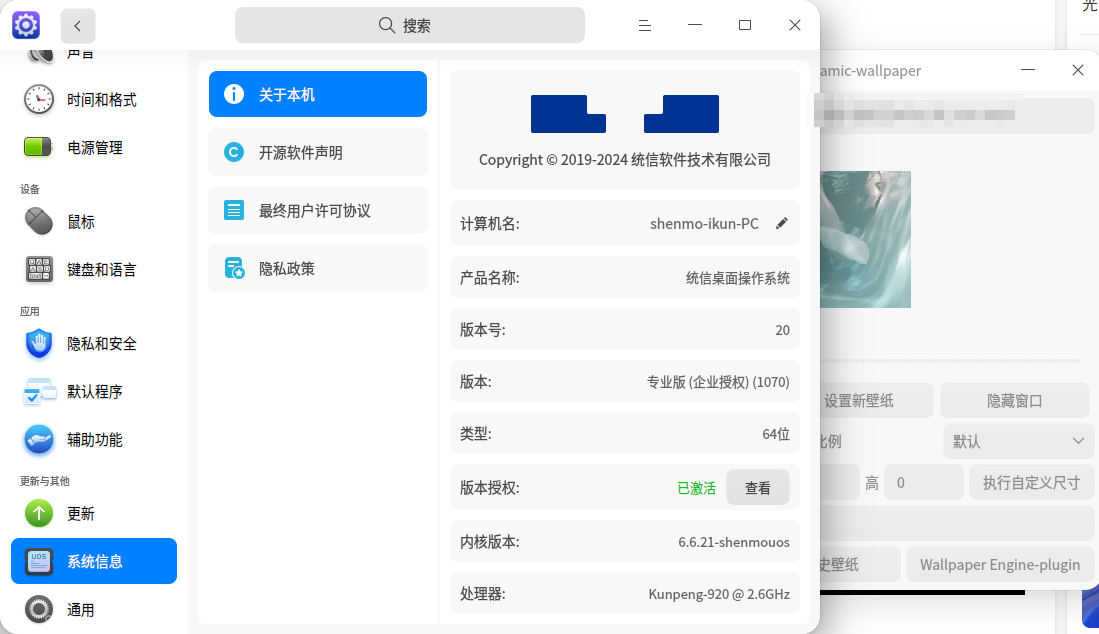
Task: Click the license document icon
Action: [233, 210]
